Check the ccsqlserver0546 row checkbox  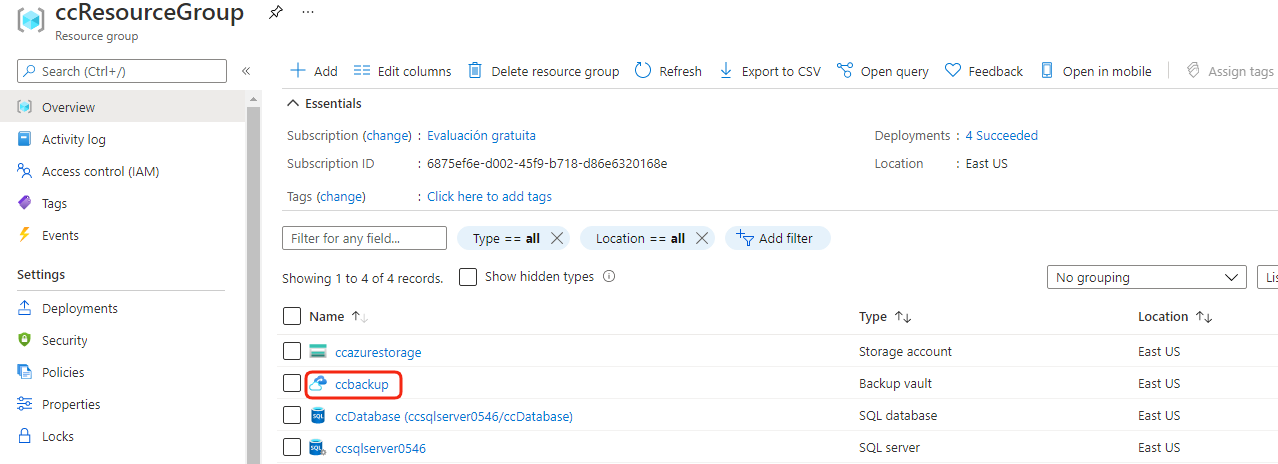click(x=292, y=447)
